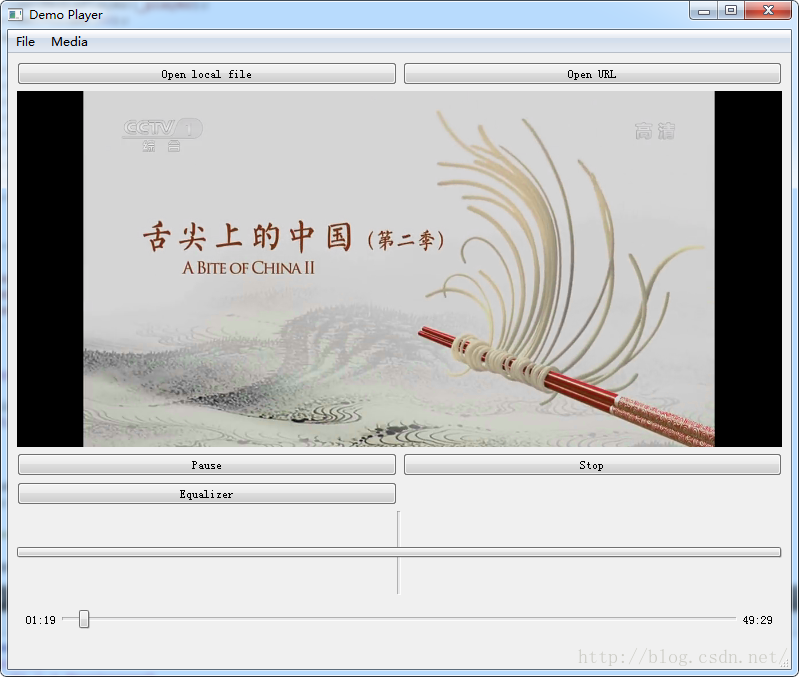Screen dimensions: 799x677
Task: Open the Media menu
Action: (69, 42)
